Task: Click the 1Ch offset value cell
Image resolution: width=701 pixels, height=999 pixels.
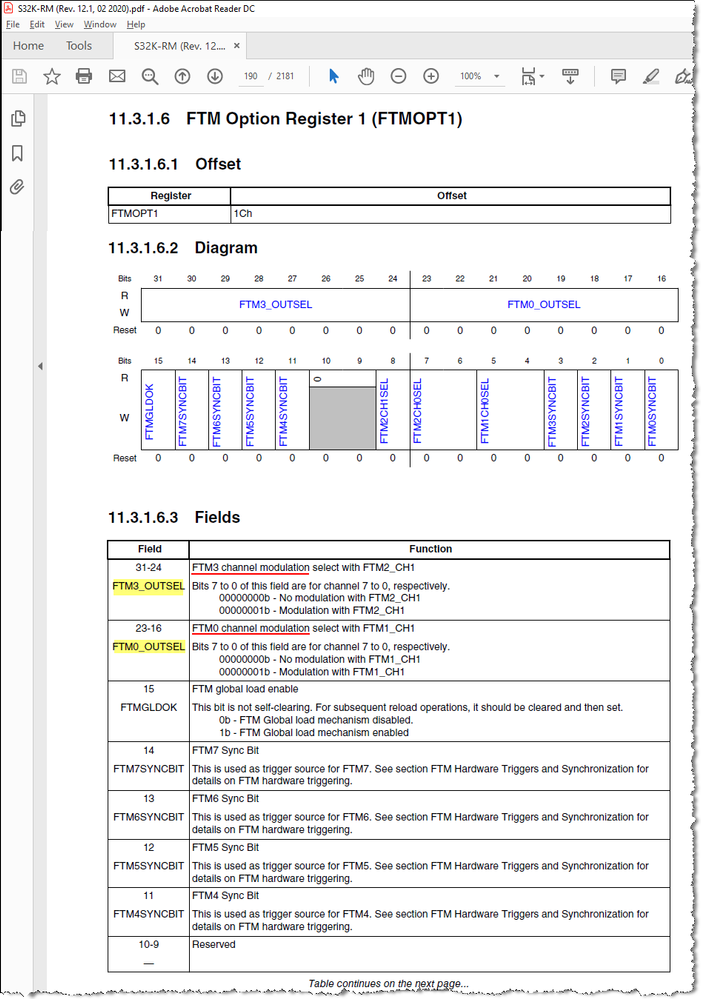Action: click(x=451, y=213)
